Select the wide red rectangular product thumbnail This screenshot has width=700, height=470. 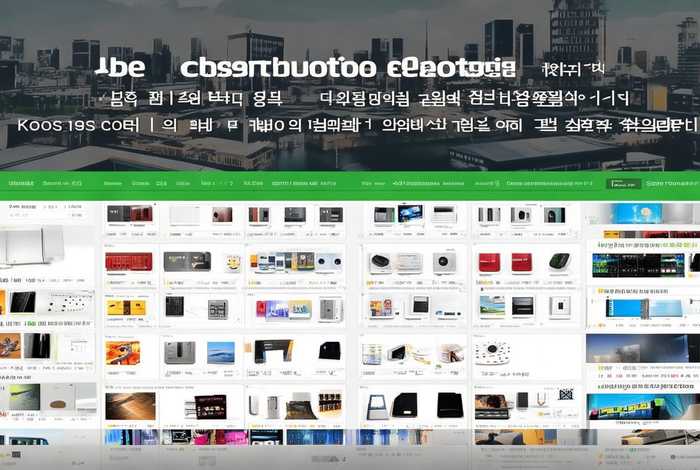pos(129,262)
